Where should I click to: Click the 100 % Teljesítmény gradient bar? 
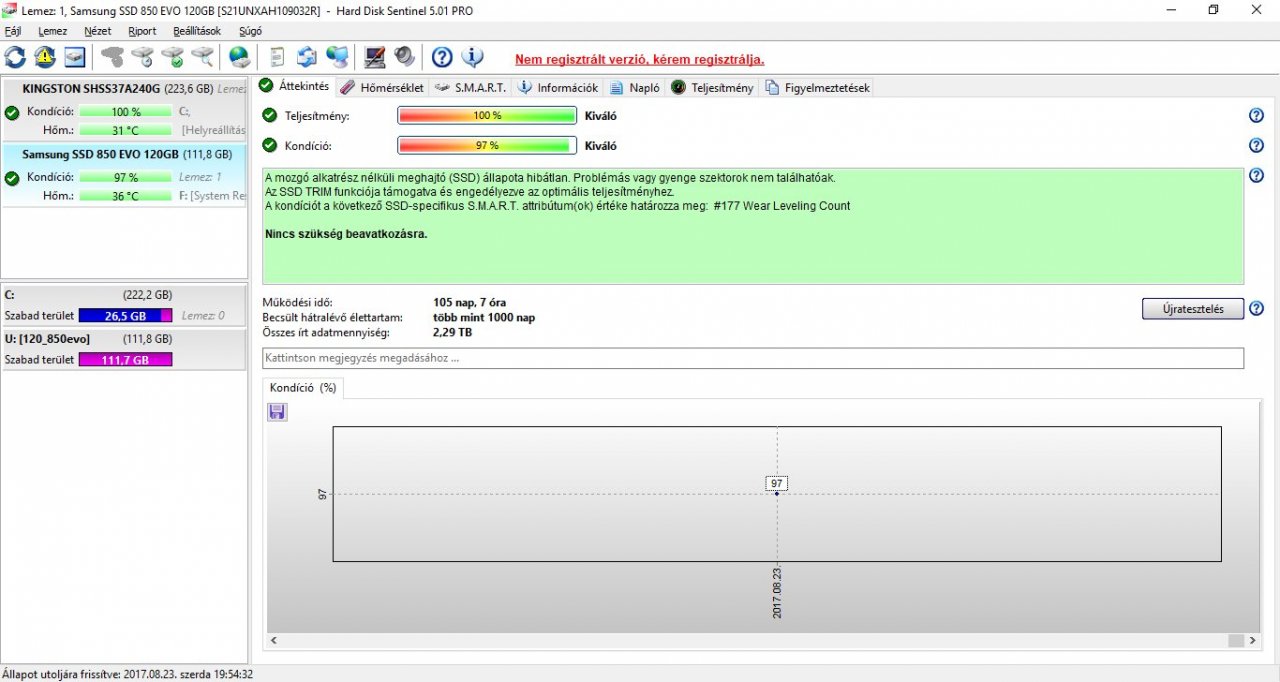487,116
